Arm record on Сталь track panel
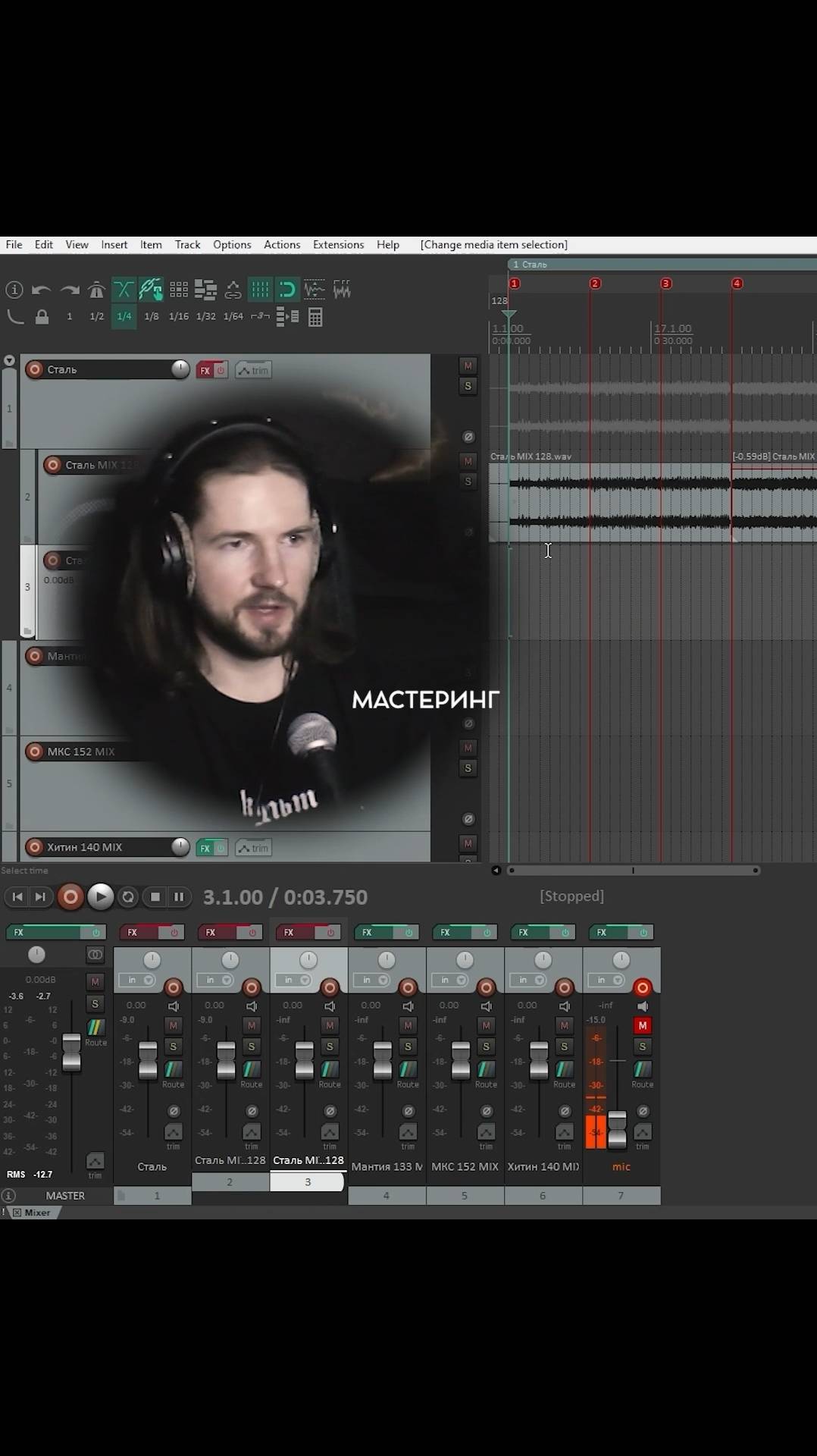Viewport: 817px width, 1456px height. pos(34,369)
